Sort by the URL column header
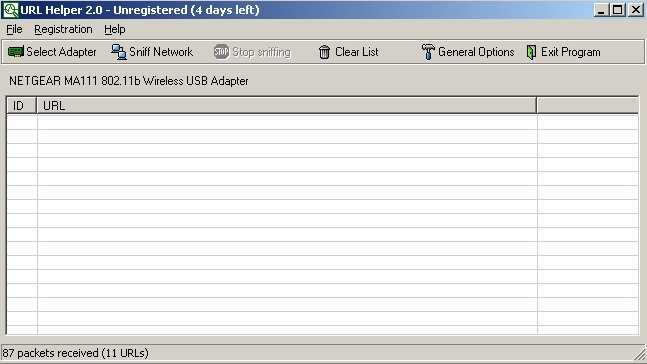The image size is (647, 364). (286, 106)
